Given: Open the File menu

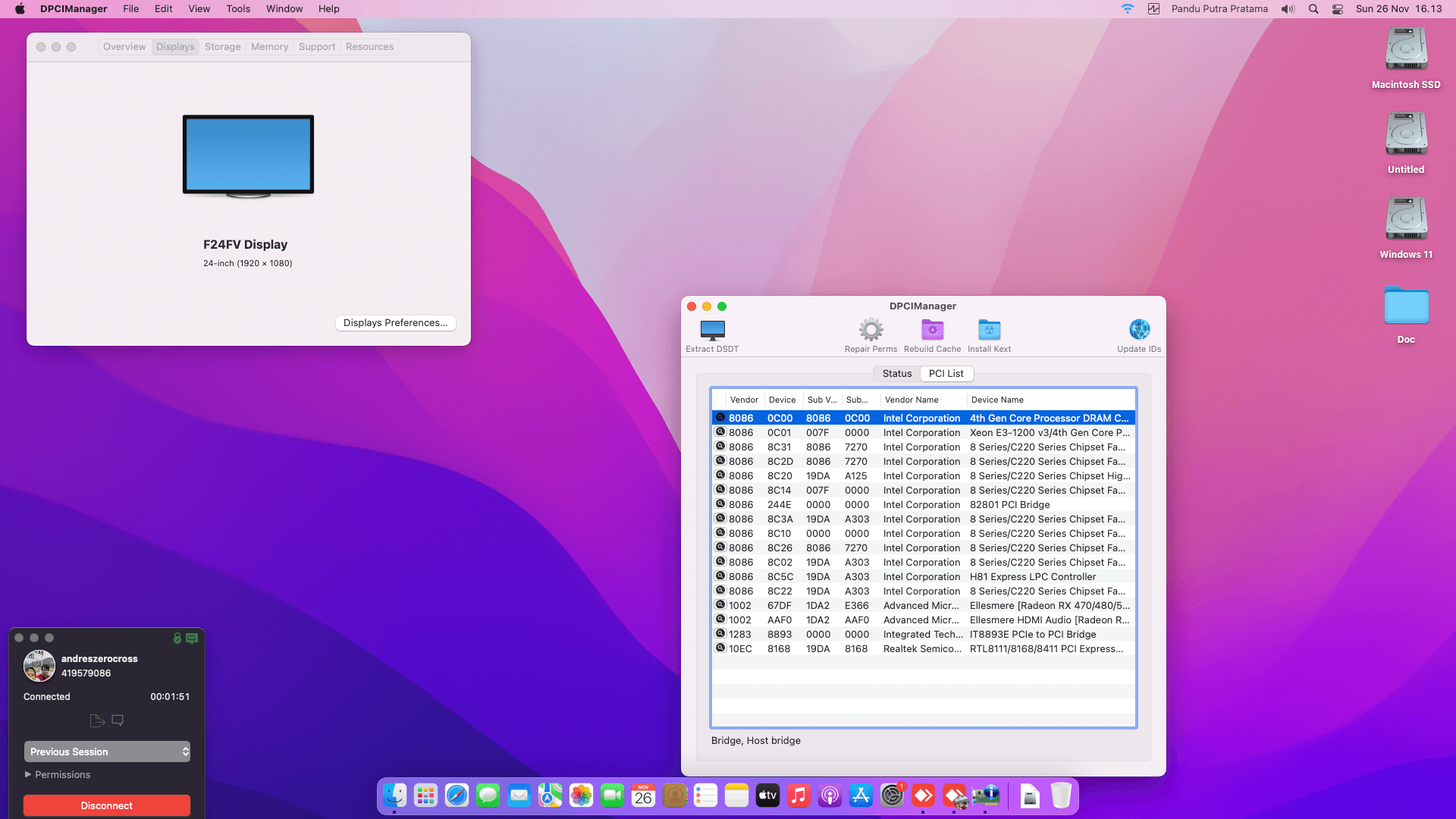Looking at the screenshot, I should click(131, 9).
